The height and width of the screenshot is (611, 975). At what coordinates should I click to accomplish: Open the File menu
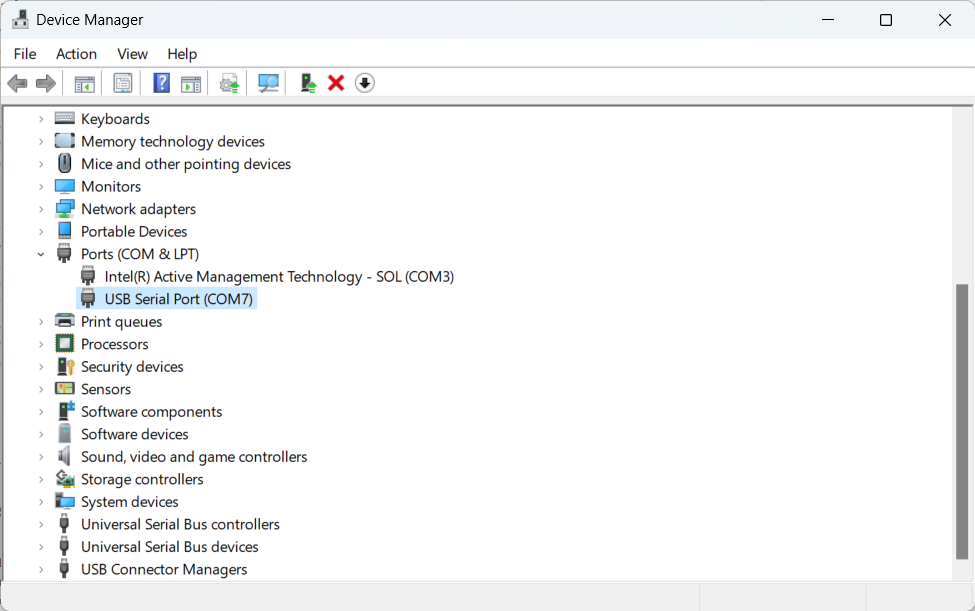coord(24,53)
